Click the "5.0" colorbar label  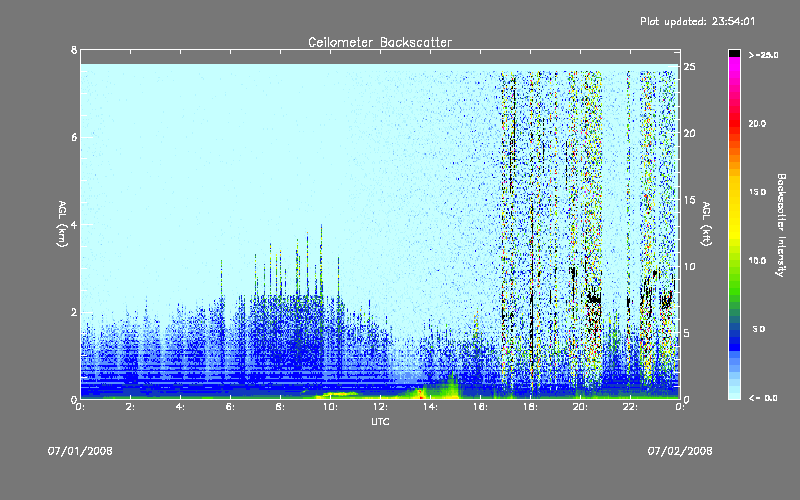[759, 329]
